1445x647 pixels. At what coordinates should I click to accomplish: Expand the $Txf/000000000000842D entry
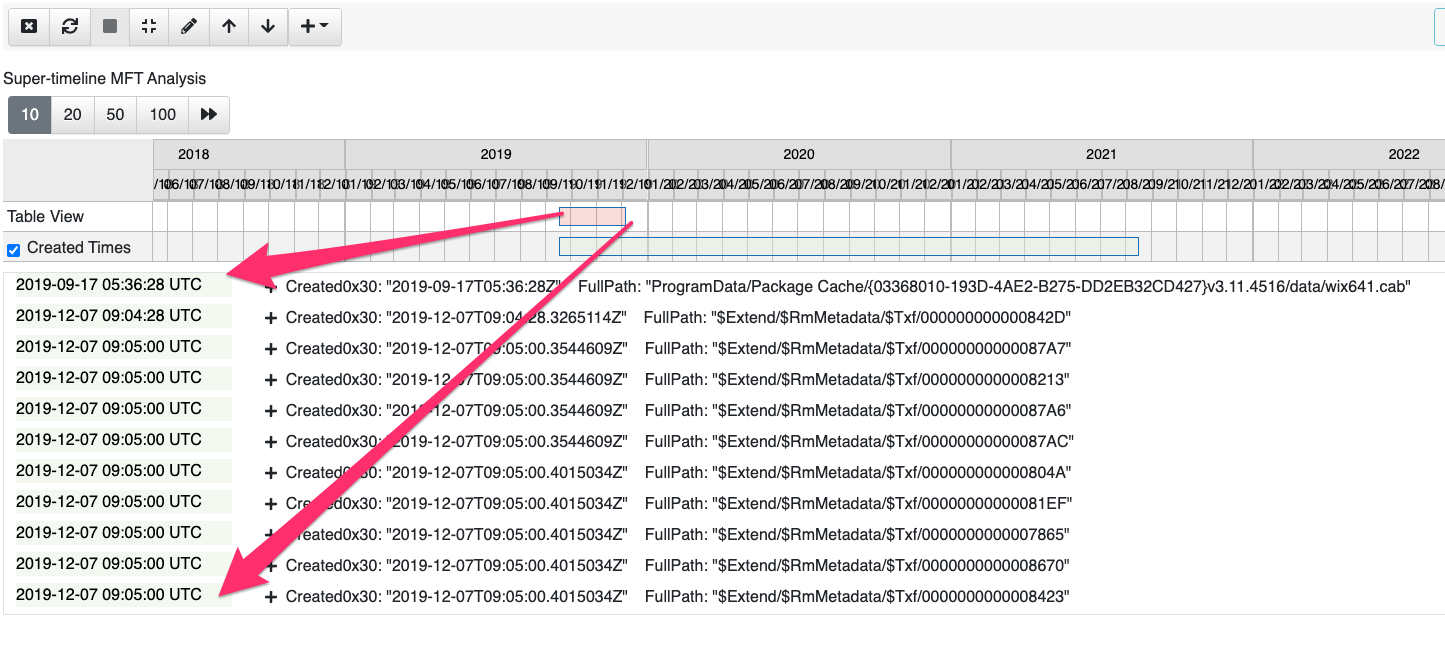(268, 318)
